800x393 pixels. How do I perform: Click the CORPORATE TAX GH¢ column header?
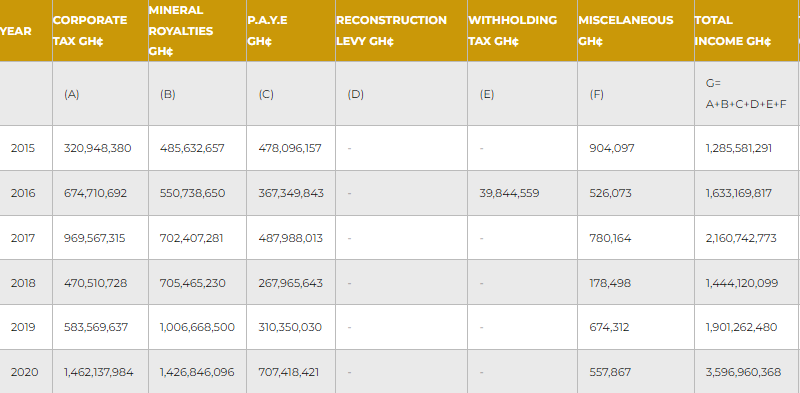[100, 31]
